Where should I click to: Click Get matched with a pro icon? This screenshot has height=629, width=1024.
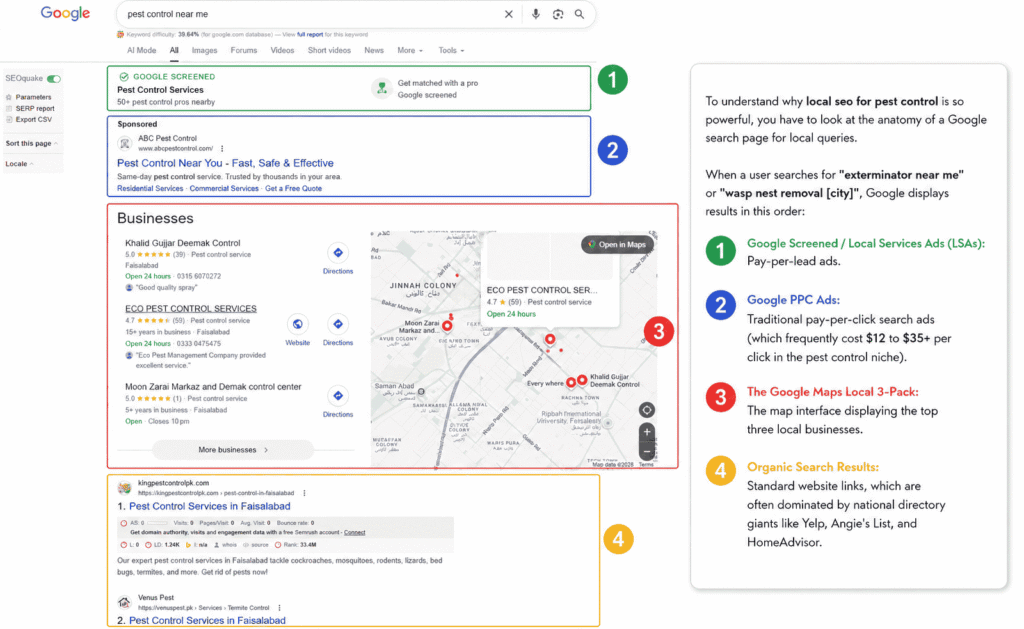381,88
